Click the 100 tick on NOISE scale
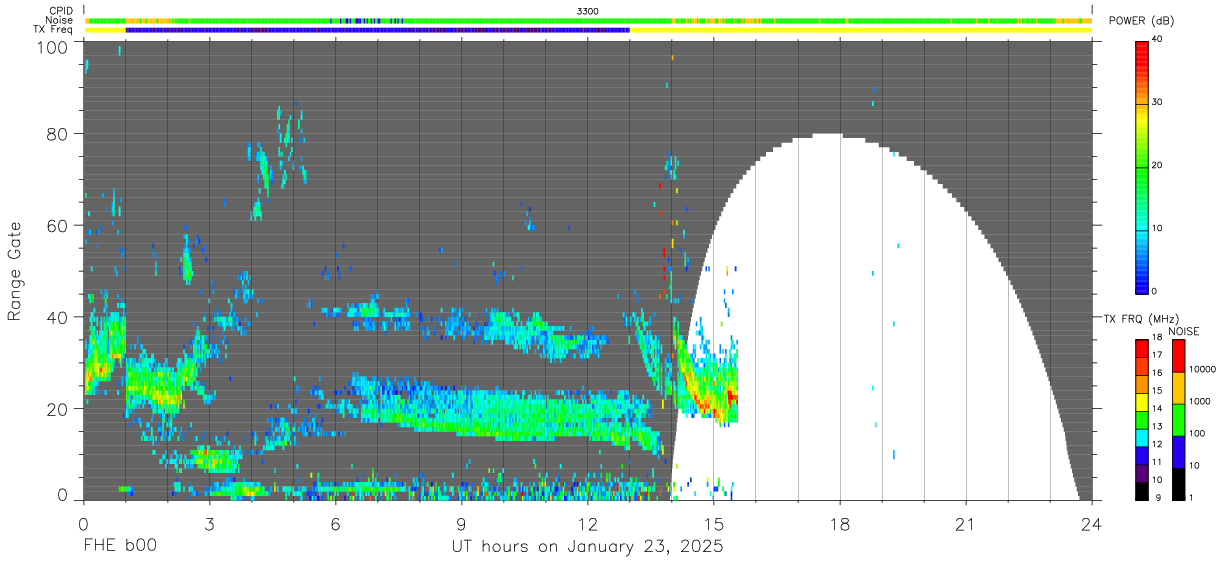1228x567 pixels. tap(1197, 434)
